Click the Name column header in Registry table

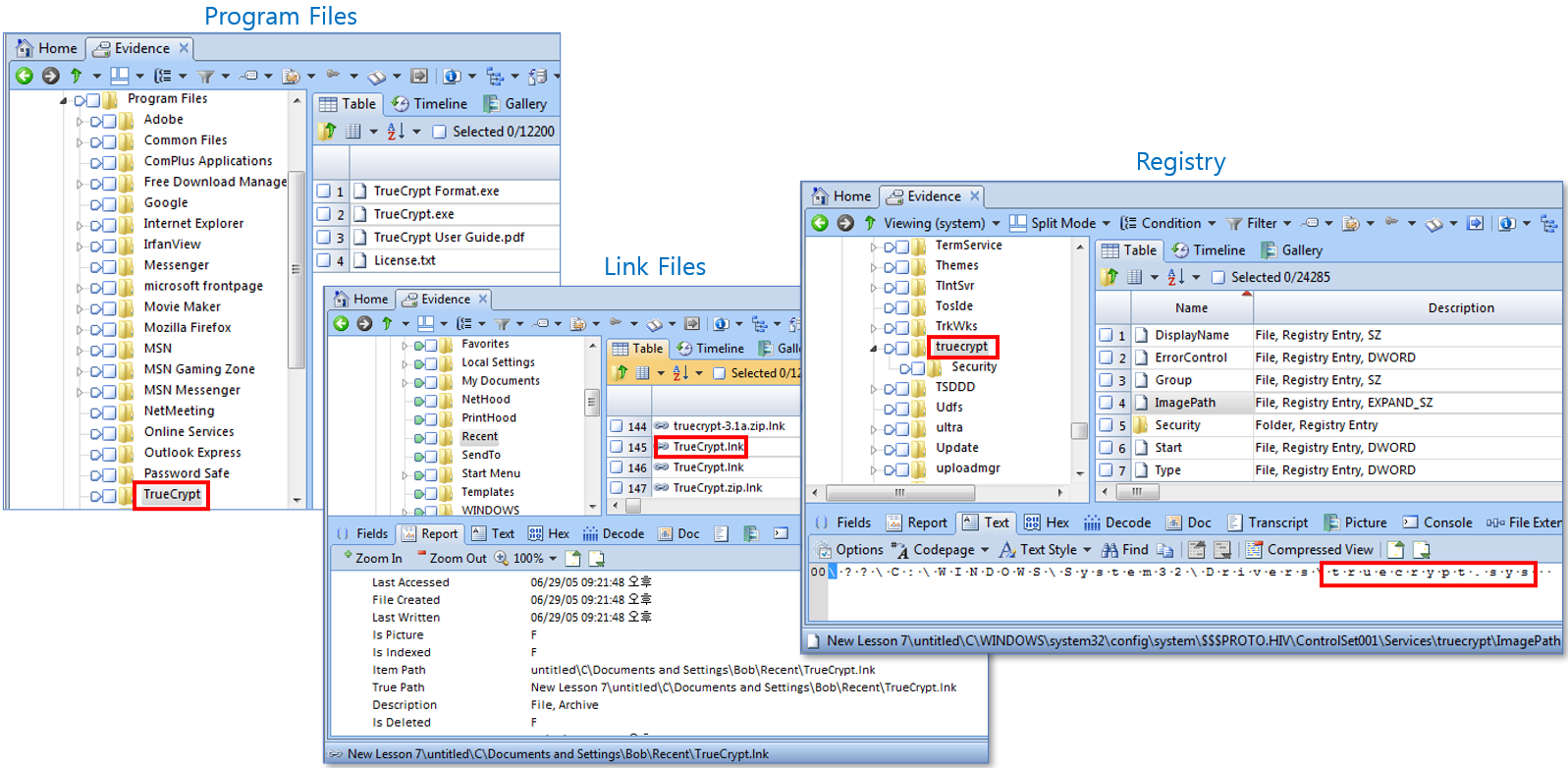pyautogui.click(x=1191, y=308)
